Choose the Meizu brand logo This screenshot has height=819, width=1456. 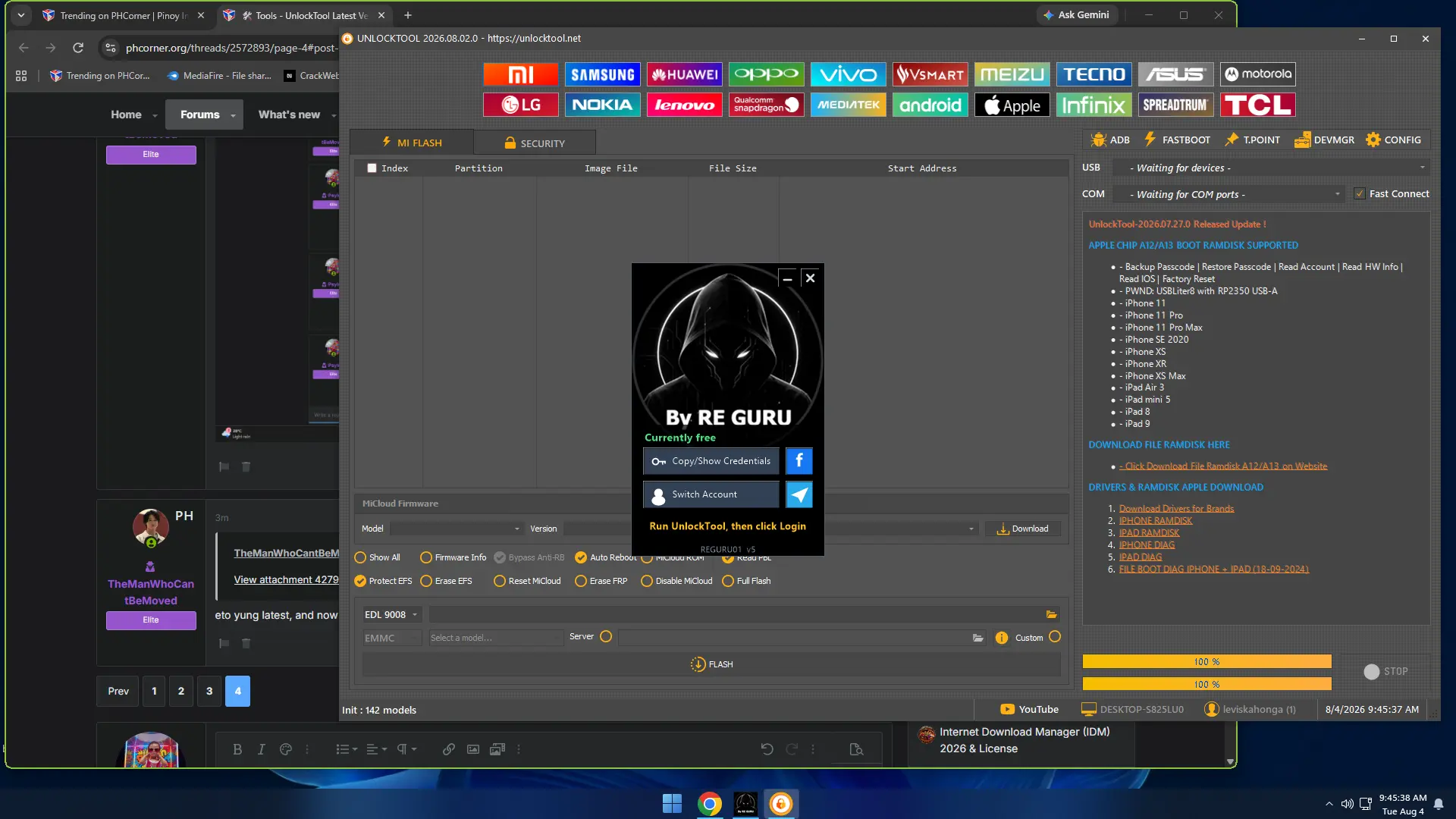point(1012,74)
